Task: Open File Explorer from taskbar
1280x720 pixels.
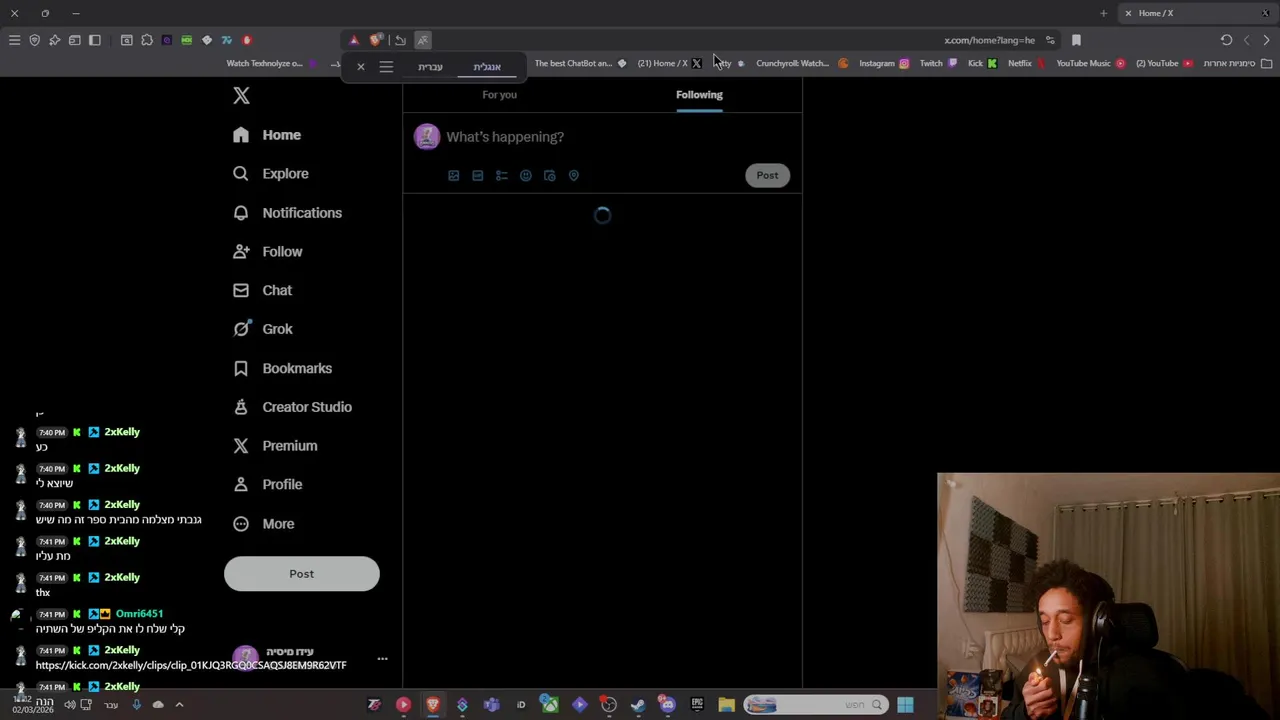Action: pos(726,705)
